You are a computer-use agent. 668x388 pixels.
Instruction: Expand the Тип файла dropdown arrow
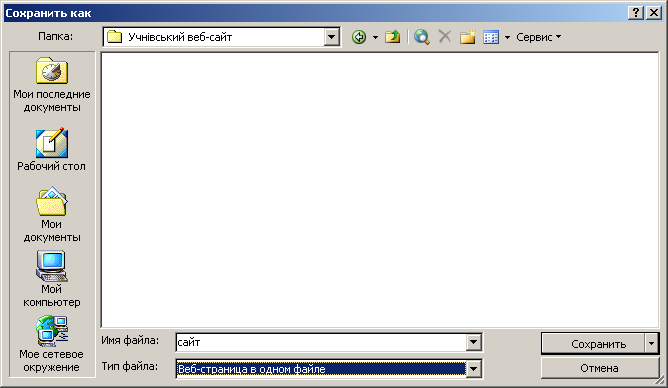point(473,369)
